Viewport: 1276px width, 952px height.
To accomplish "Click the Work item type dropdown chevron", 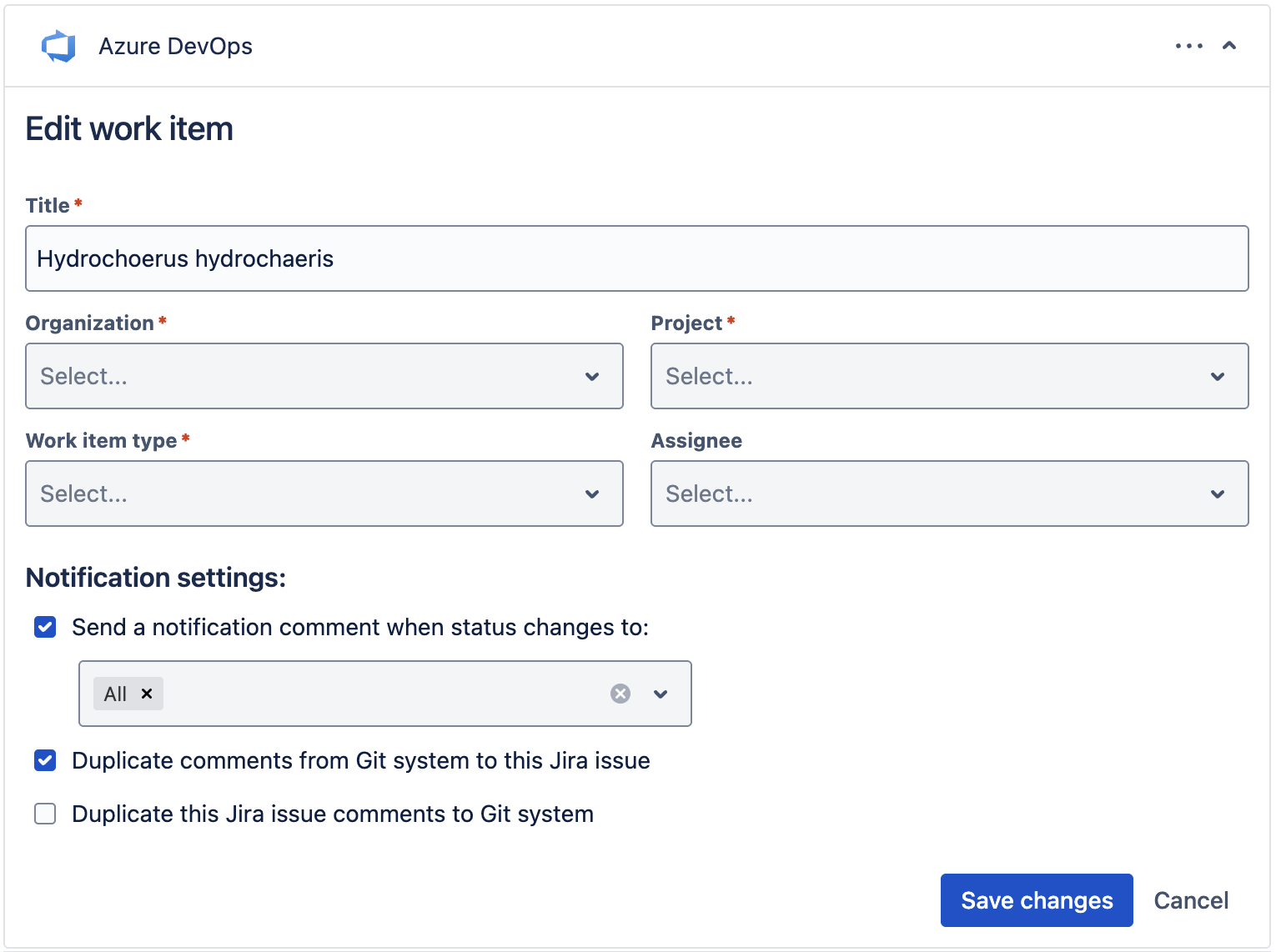I will coord(592,494).
